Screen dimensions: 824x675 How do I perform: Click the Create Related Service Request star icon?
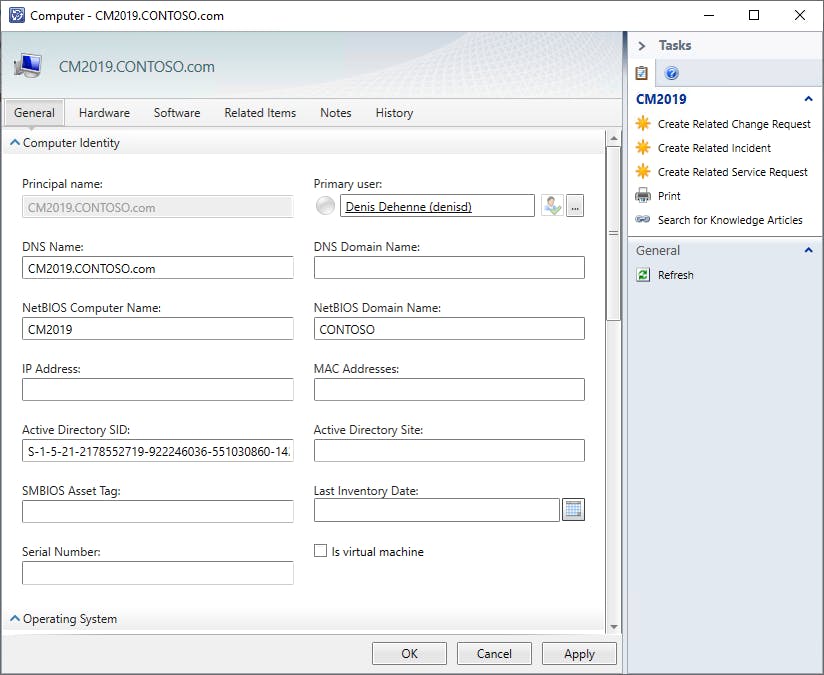click(643, 171)
